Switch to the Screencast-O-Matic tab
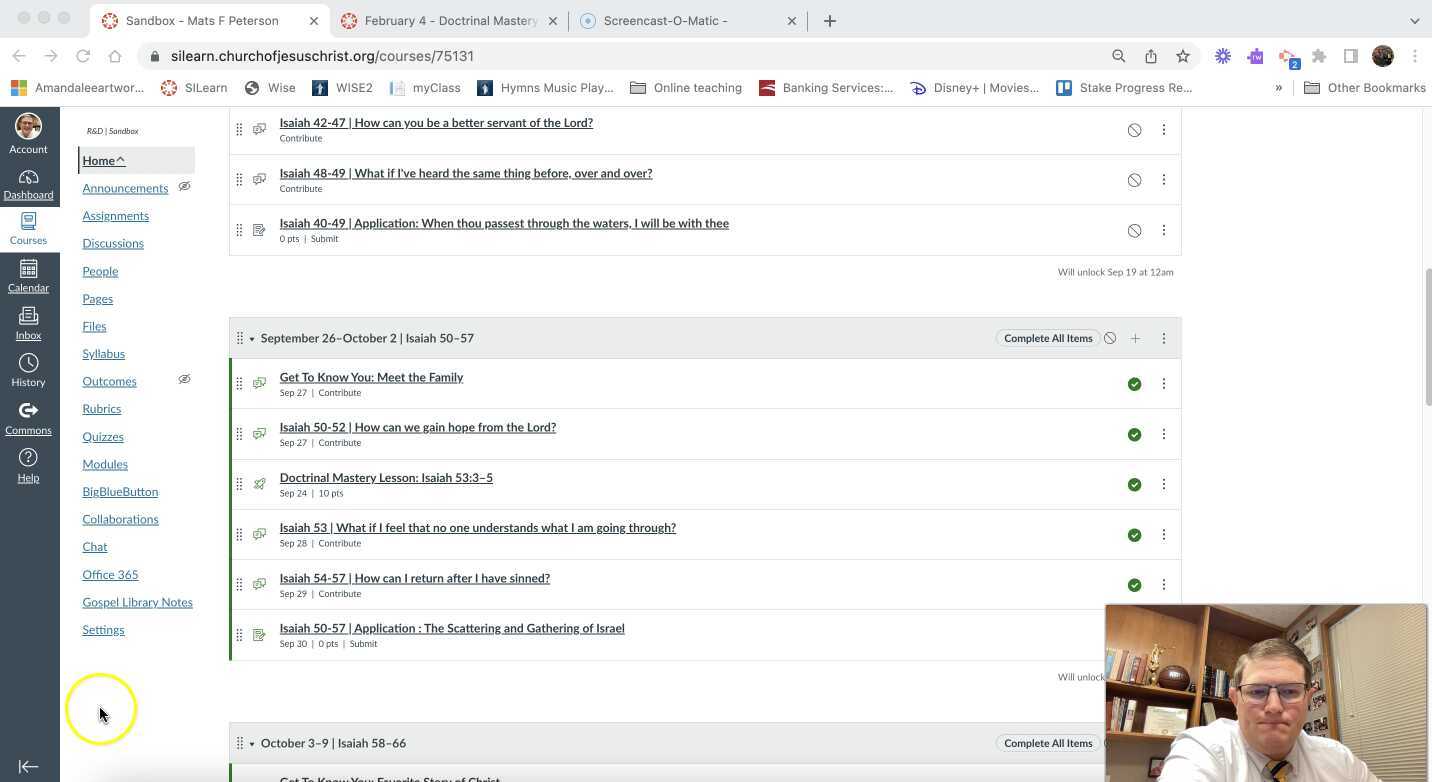This screenshot has width=1432, height=782. [x=666, y=20]
